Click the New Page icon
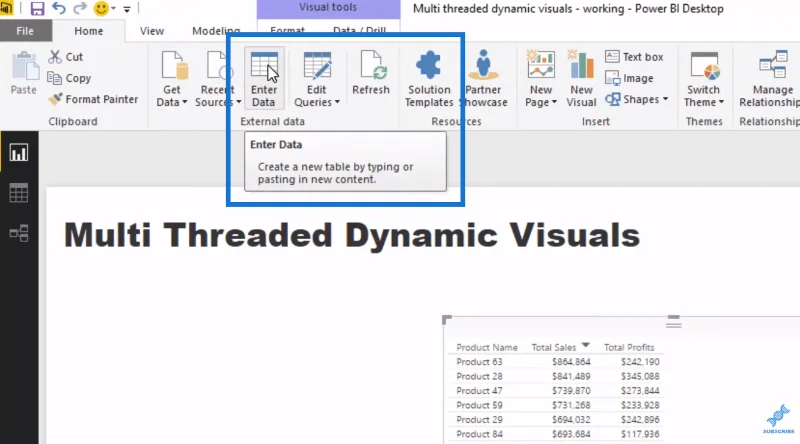The width and height of the screenshot is (800, 444). (541, 64)
